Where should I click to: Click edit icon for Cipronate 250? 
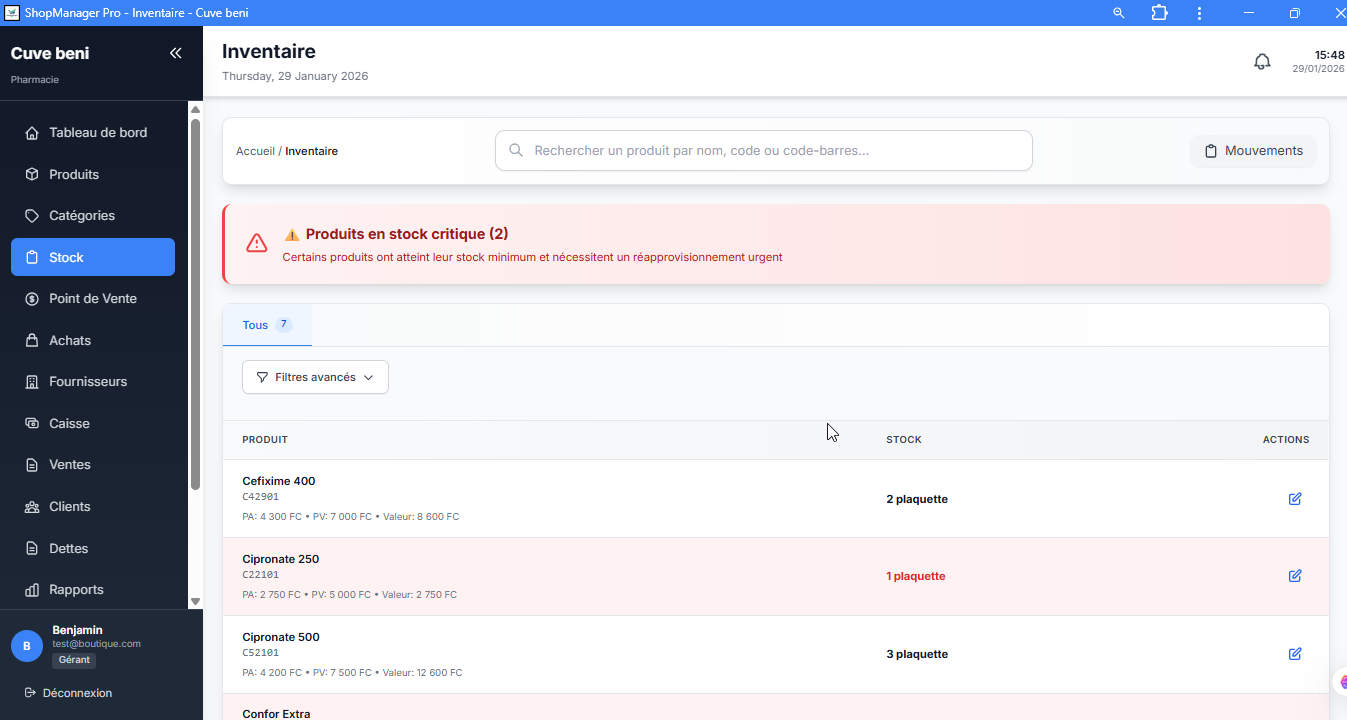(1295, 576)
